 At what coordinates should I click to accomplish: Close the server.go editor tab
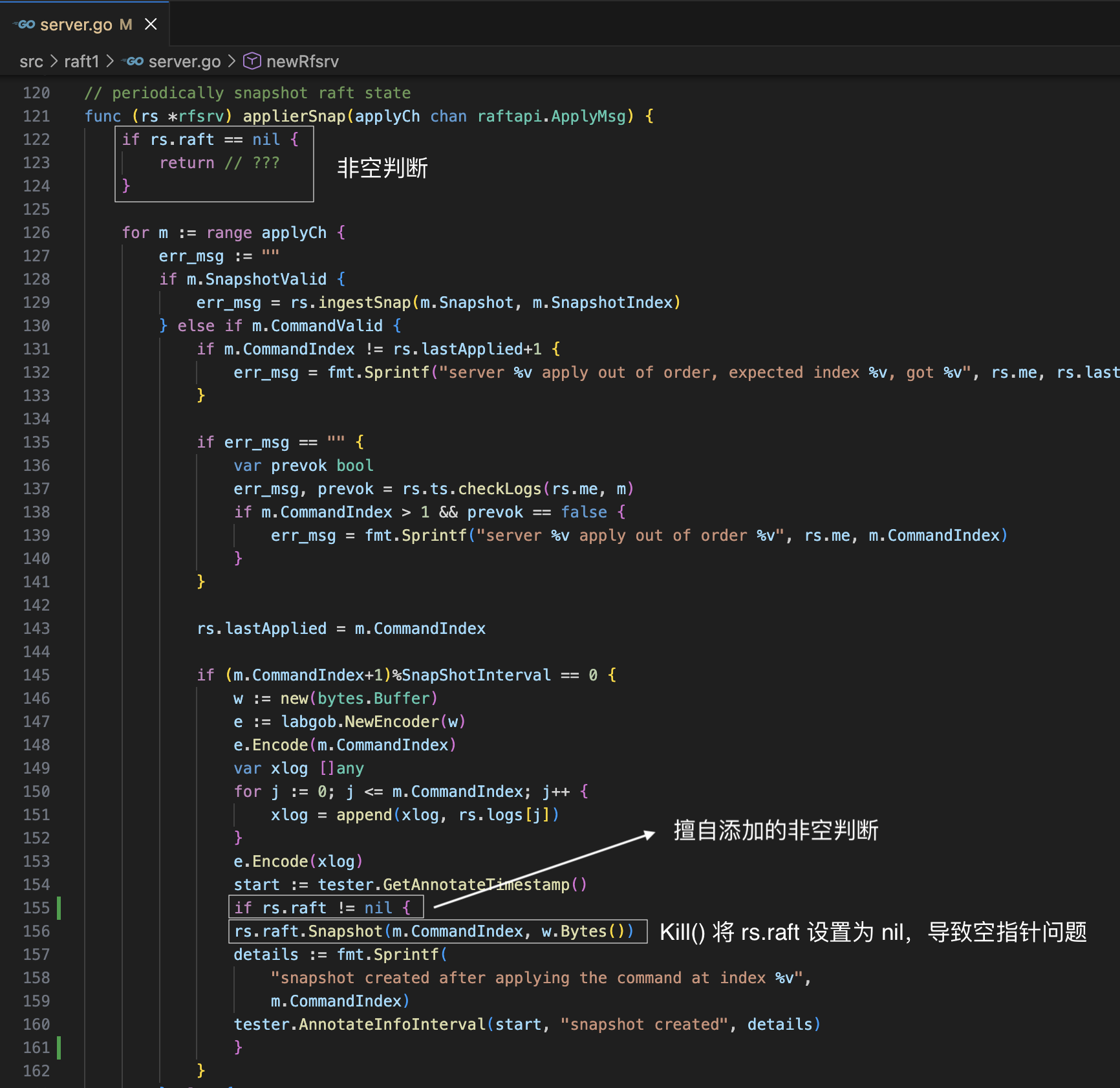151,25
